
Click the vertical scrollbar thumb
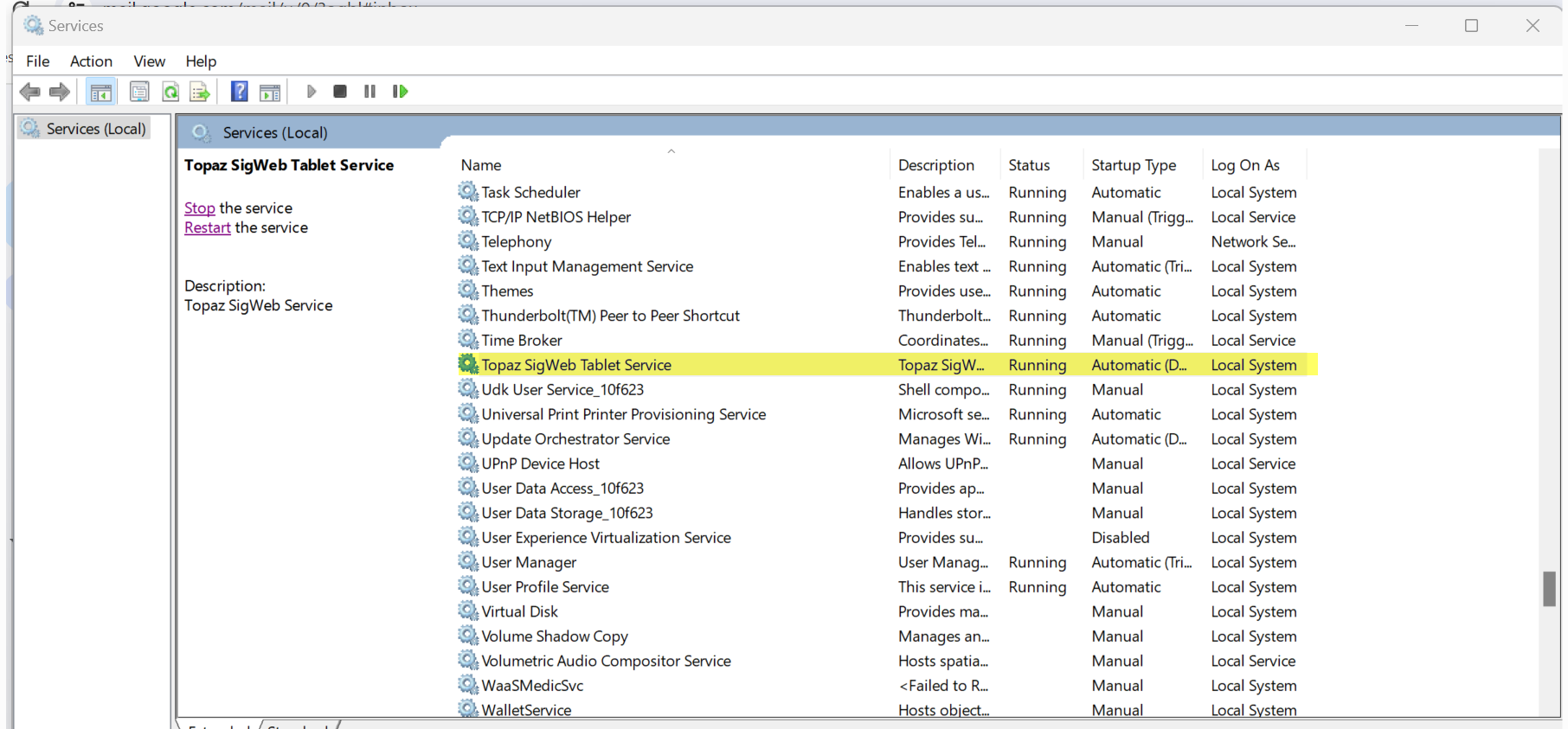click(1548, 589)
